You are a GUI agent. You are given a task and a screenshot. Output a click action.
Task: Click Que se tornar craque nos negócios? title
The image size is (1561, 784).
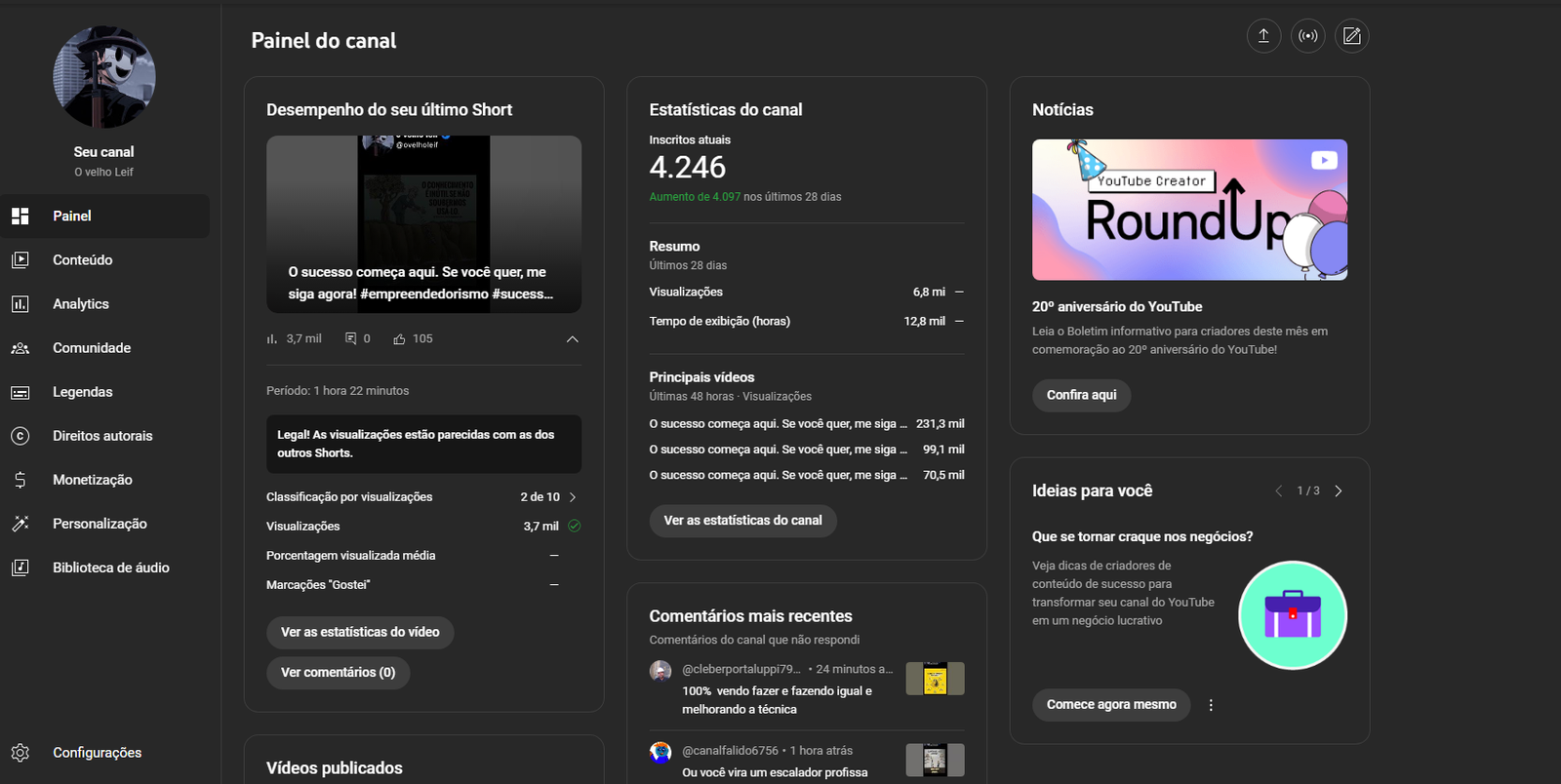1142,536
